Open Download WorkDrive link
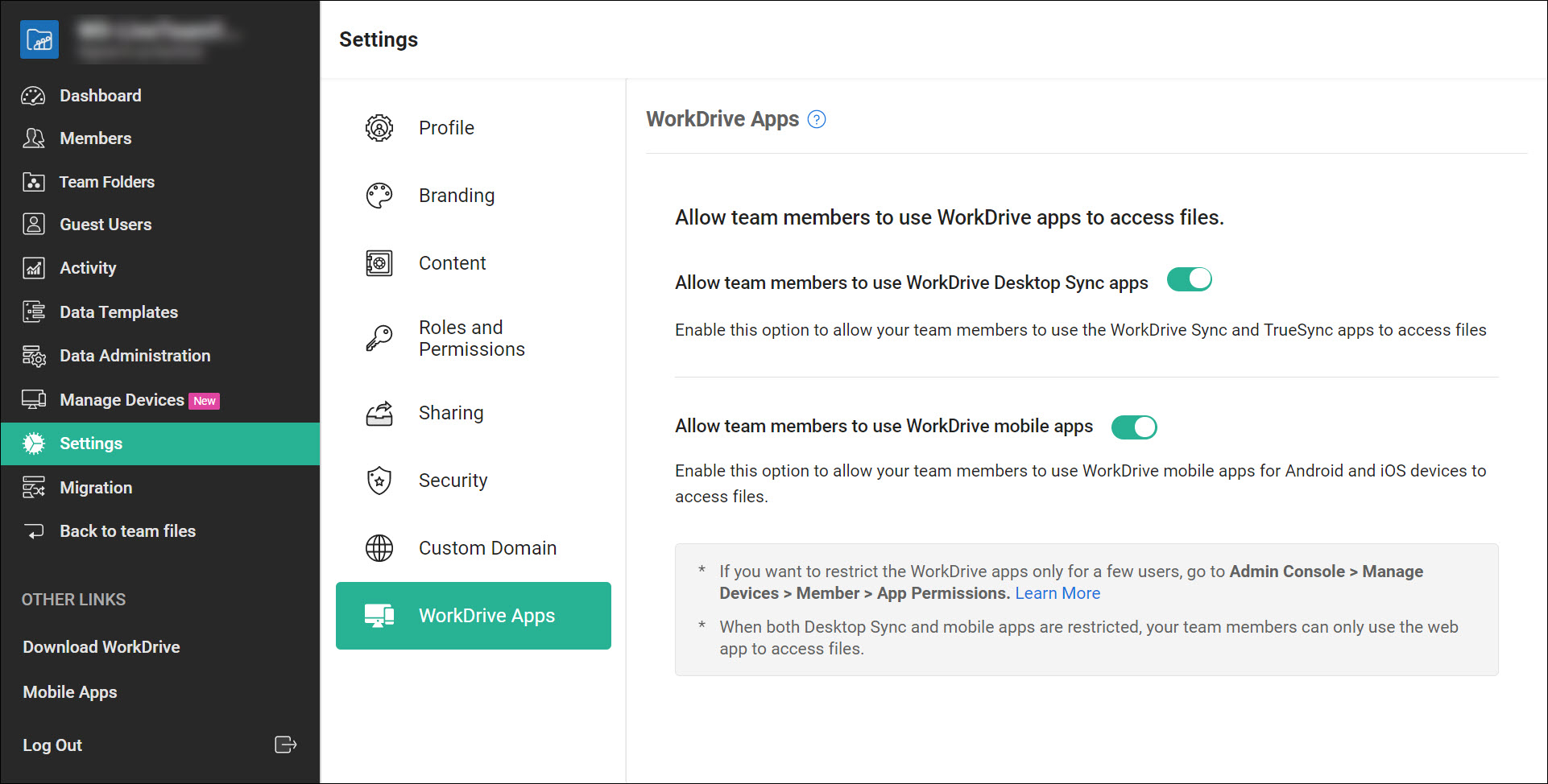 pyautogui.click(x=101, y=646)
